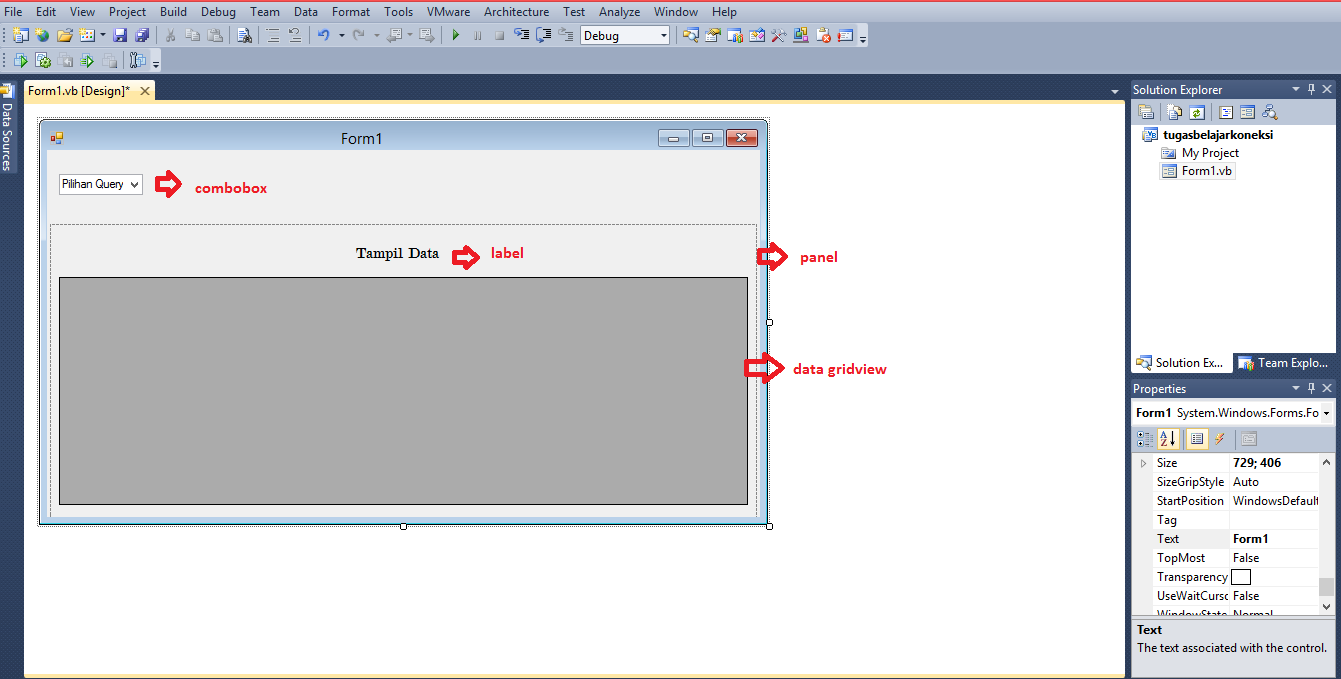The image size is (1341, 679).
Task: Click the Refresh icon in Solution Explorer
Action: pos(1197,112)
